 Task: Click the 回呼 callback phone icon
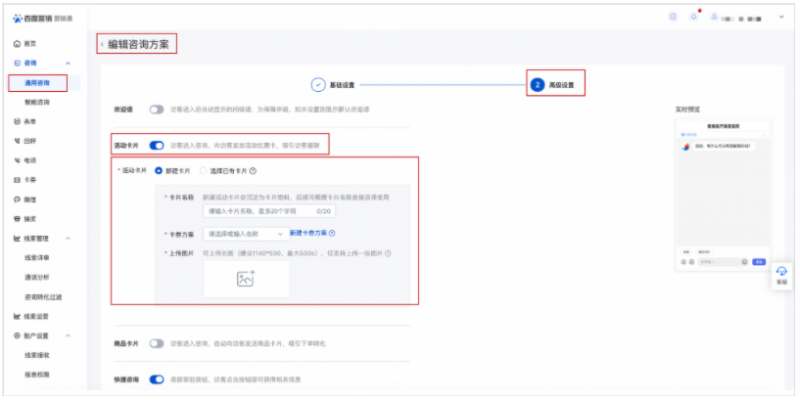tap(17, 141)
